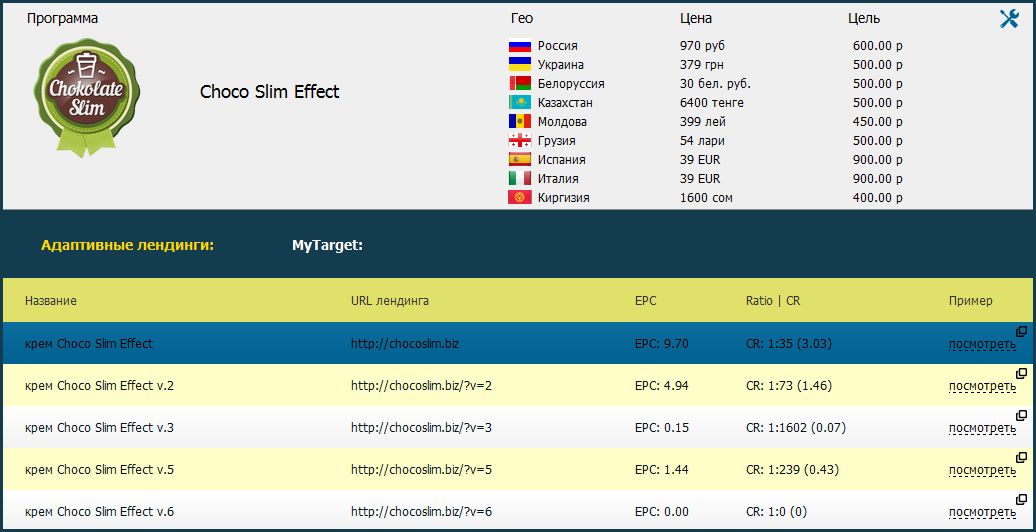The image size is (1036, 532).
Task: Click the Belarus flag icon
Action: [x=520, y=84]
